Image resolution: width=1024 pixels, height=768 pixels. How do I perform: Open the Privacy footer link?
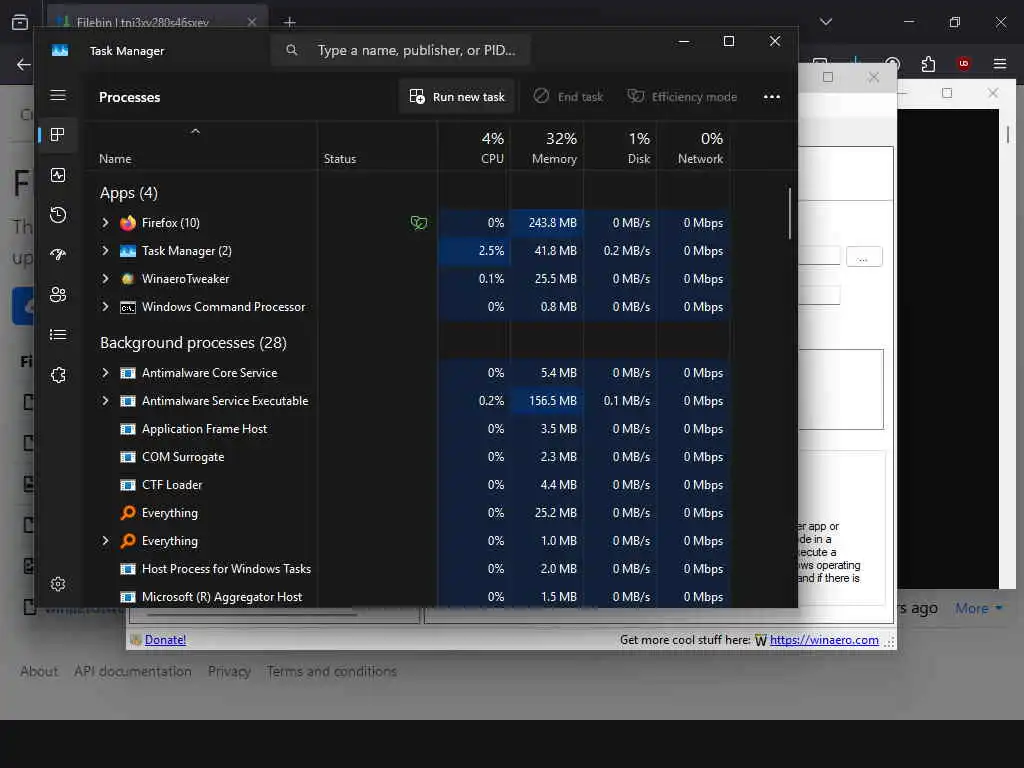pos(229,671)
